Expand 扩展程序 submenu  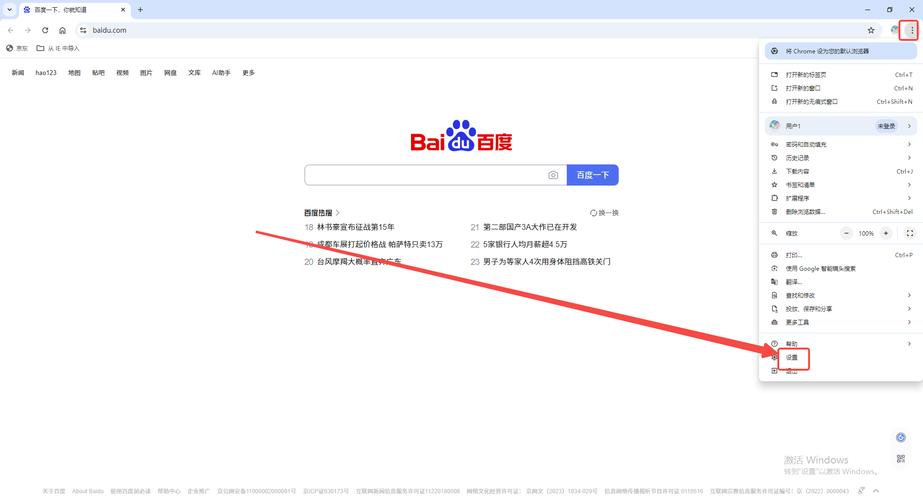pos(841,198)
